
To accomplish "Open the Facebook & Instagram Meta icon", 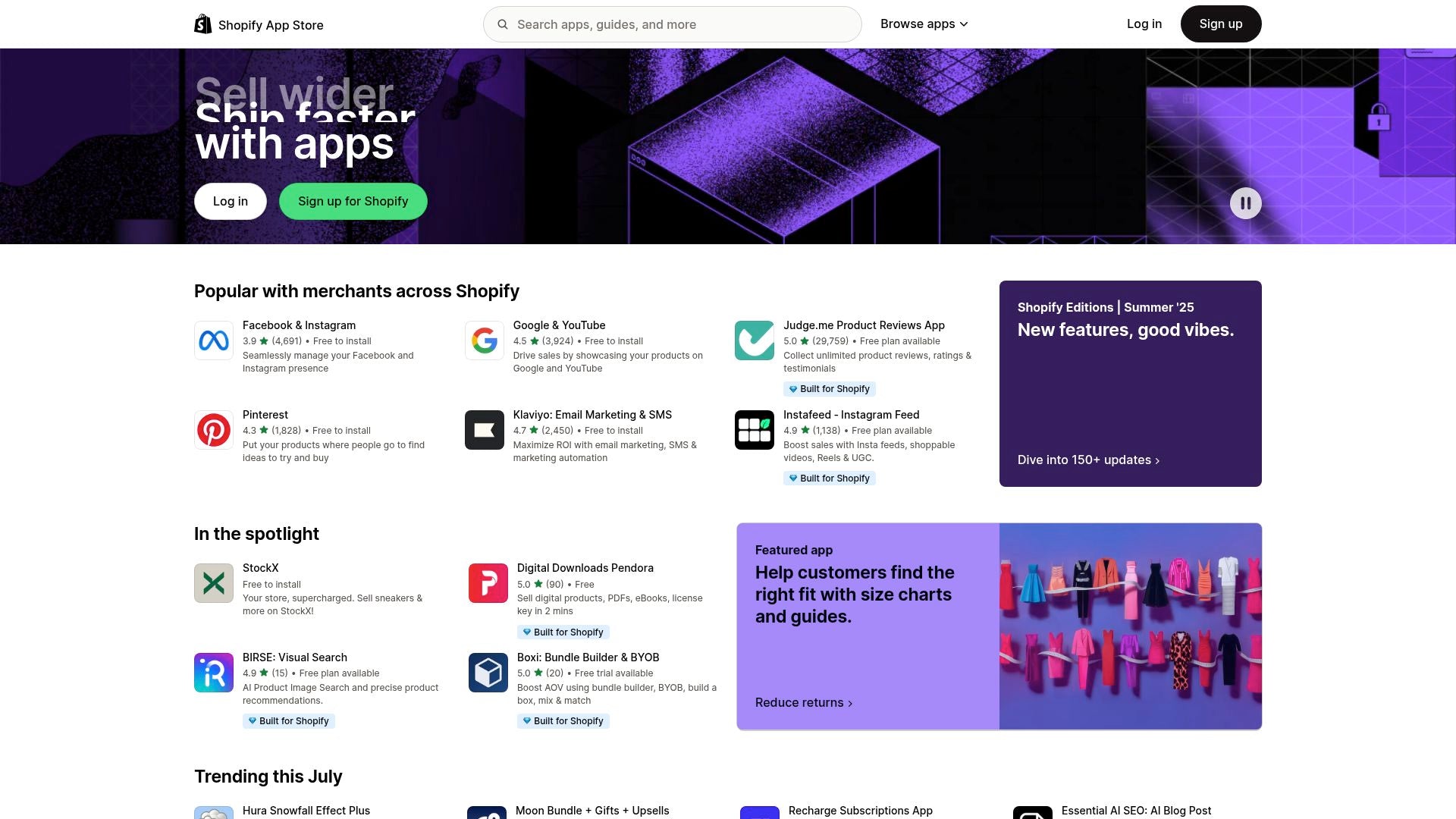I will coord(214,340).
